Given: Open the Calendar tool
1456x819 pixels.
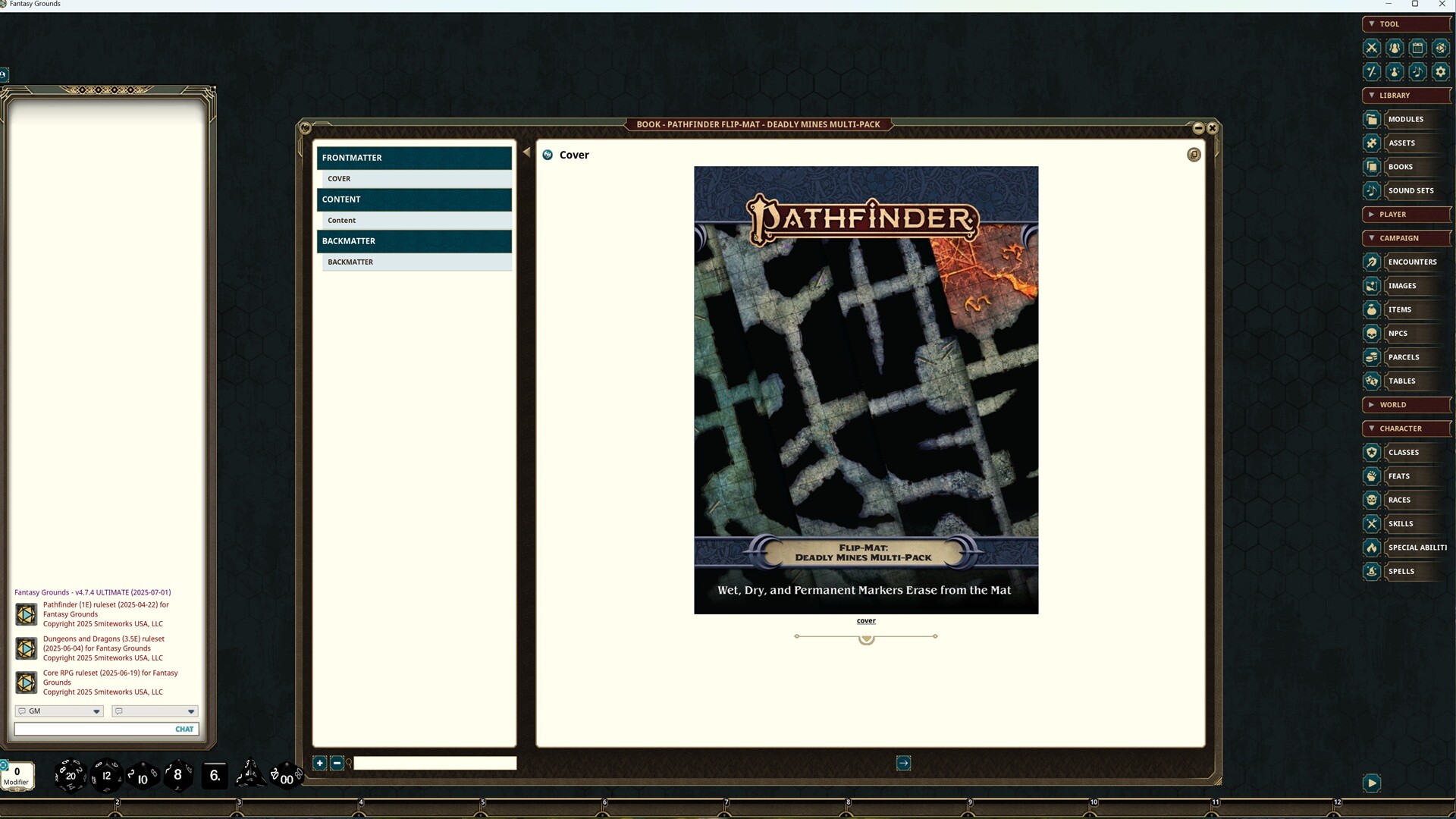Looking at the screenshot, I should (1417, 48).
